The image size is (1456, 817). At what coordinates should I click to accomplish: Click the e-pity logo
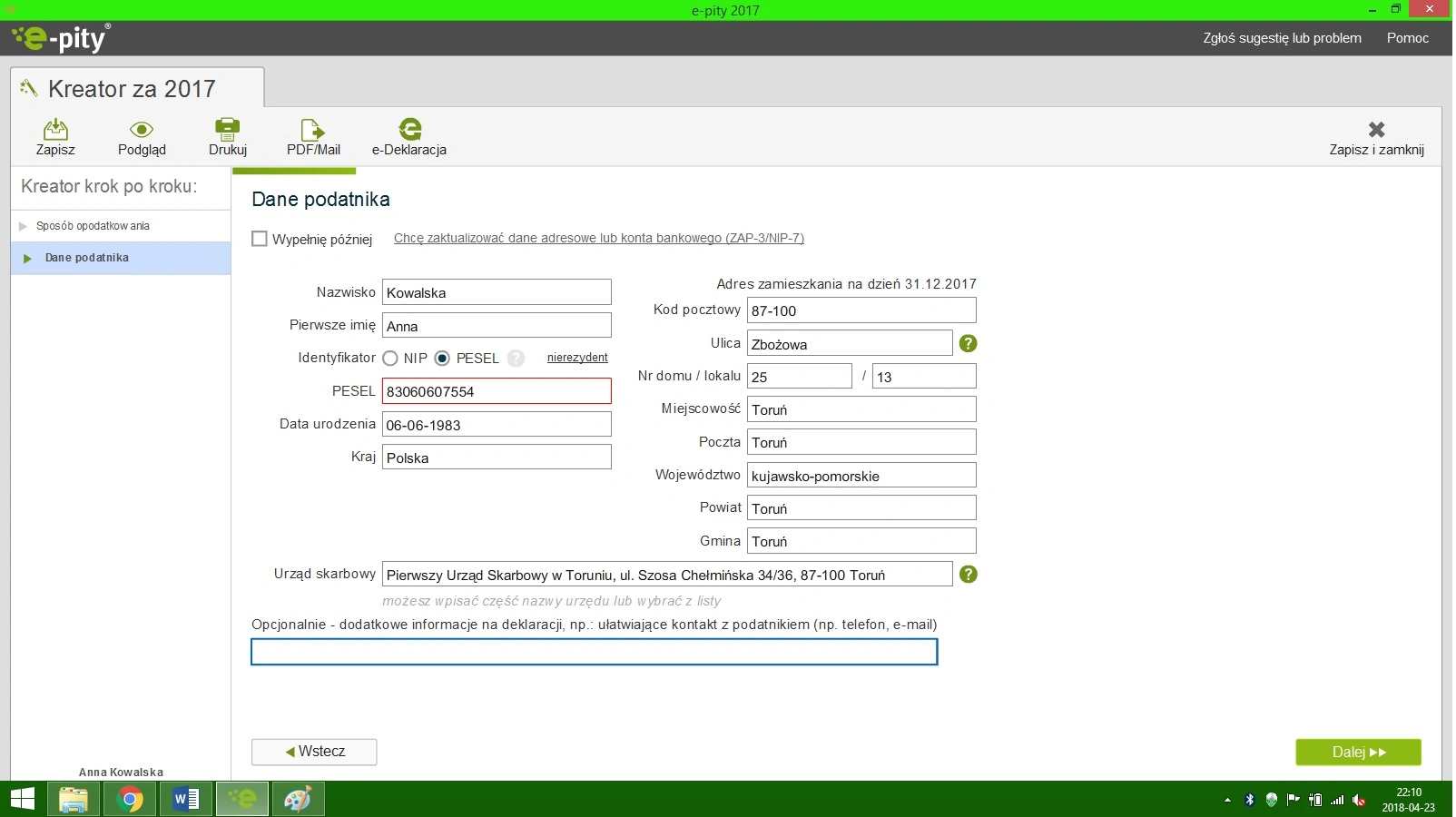pos(61,38)
